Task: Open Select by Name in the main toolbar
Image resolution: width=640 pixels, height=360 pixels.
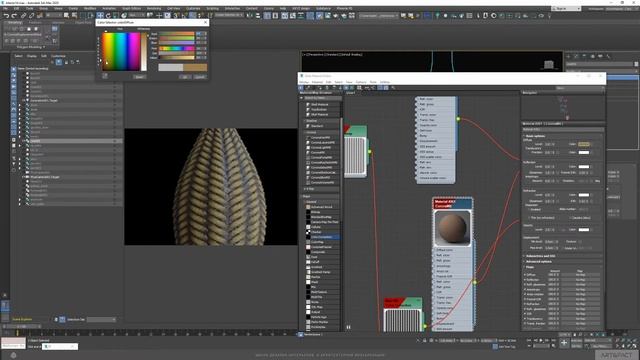Action: tap(74, 16)
